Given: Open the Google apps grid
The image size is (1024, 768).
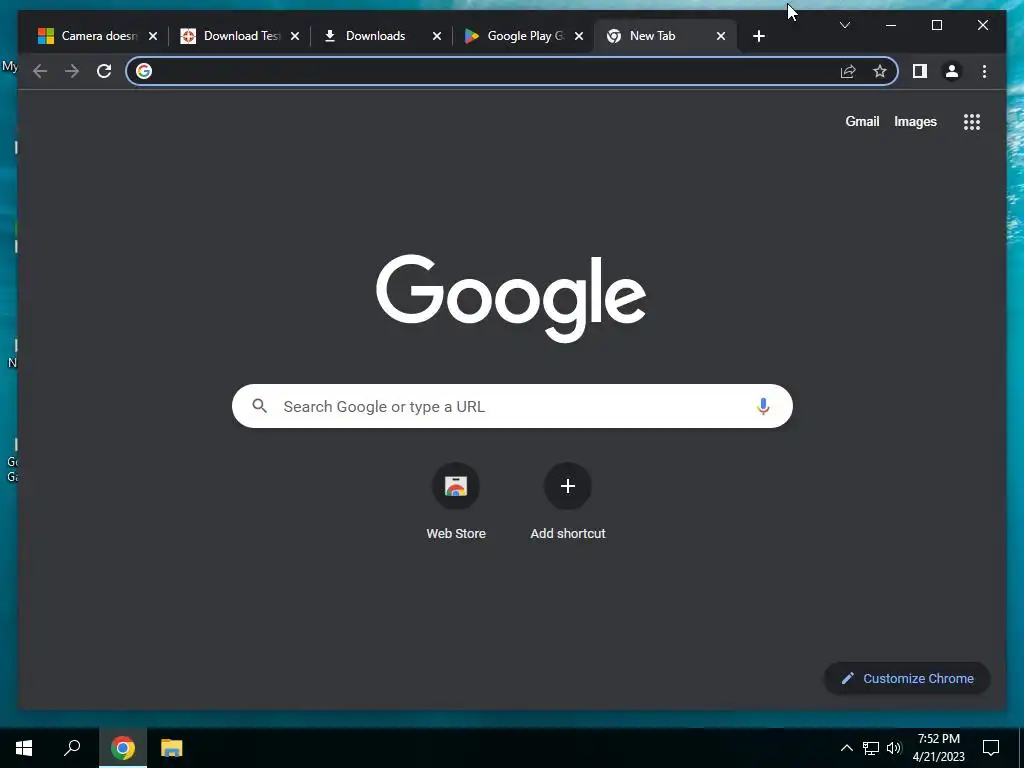Looking at the screenshot, I should click(972, 122).
